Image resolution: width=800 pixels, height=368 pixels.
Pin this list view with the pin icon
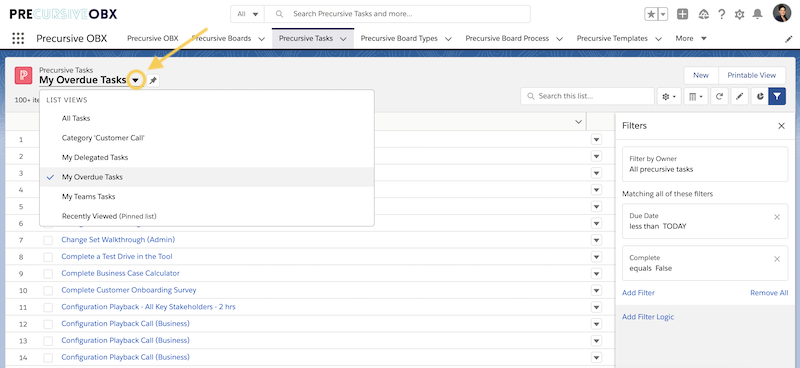(153, 80)
